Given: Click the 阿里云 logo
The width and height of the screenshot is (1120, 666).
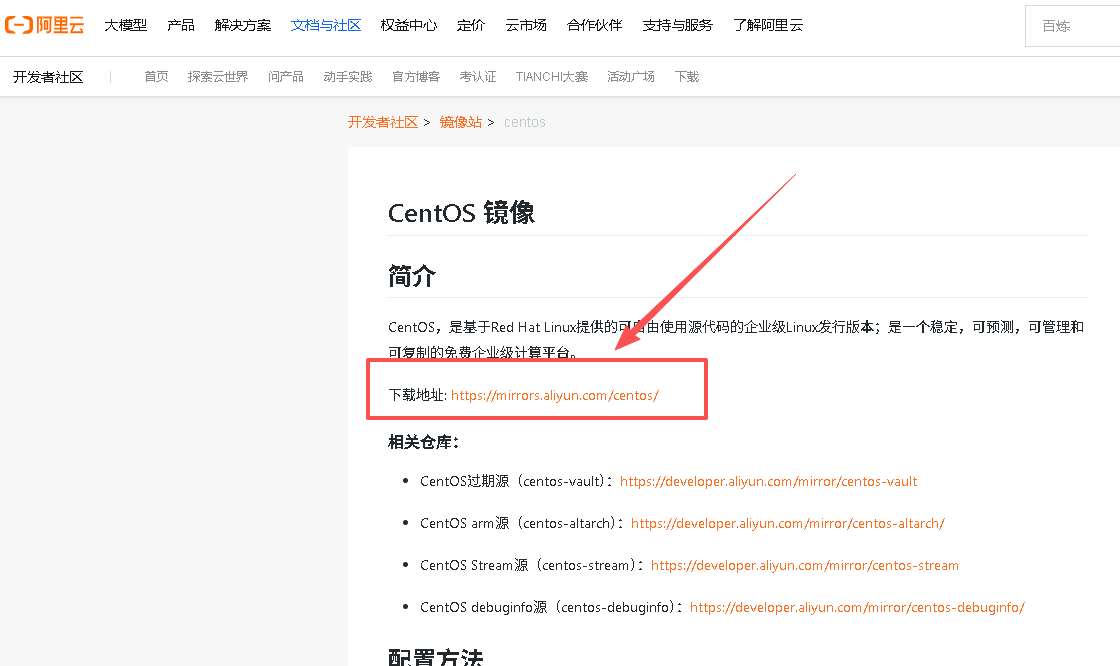Looking at the screenshot, I should coord(44,25).
